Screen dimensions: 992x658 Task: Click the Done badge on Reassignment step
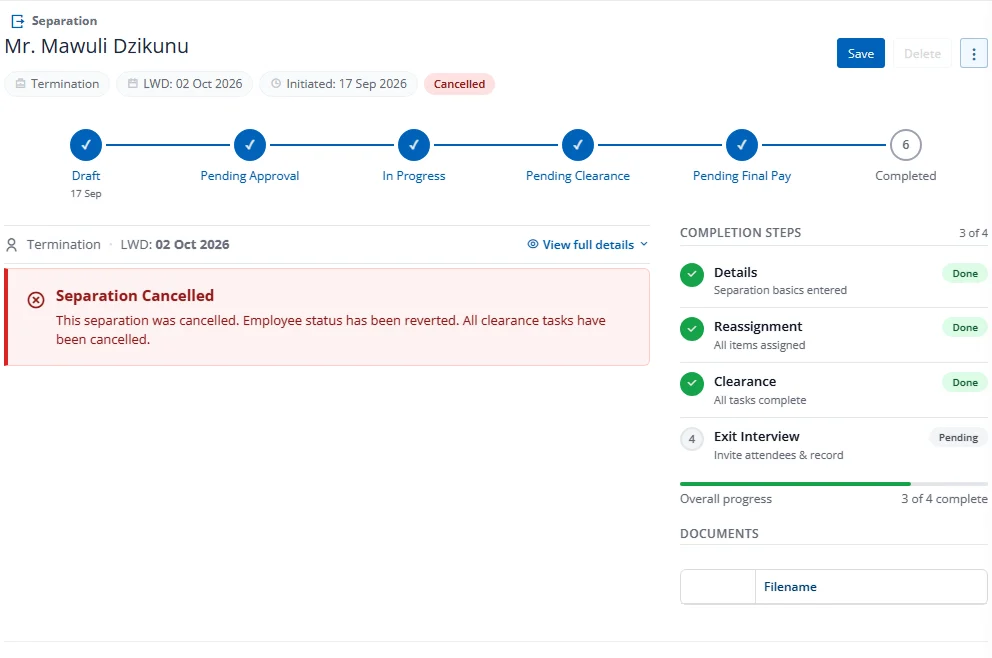click(965, 328)
